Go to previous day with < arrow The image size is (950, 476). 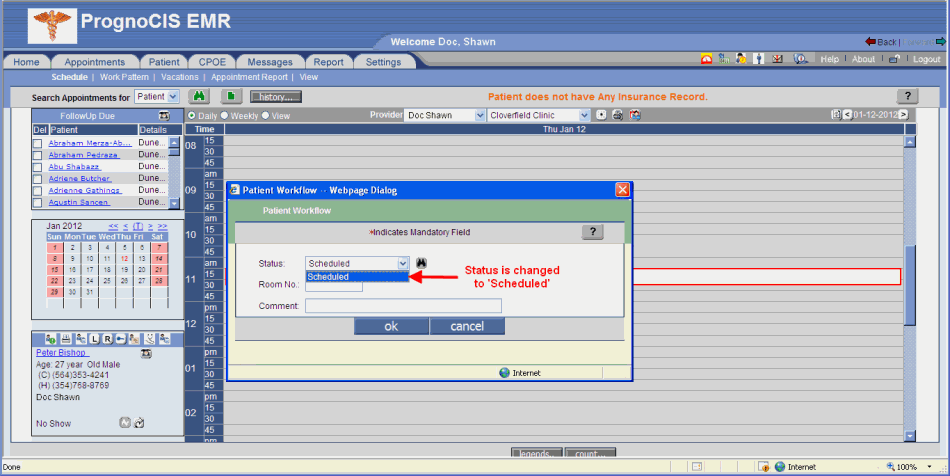coord(848,114)
